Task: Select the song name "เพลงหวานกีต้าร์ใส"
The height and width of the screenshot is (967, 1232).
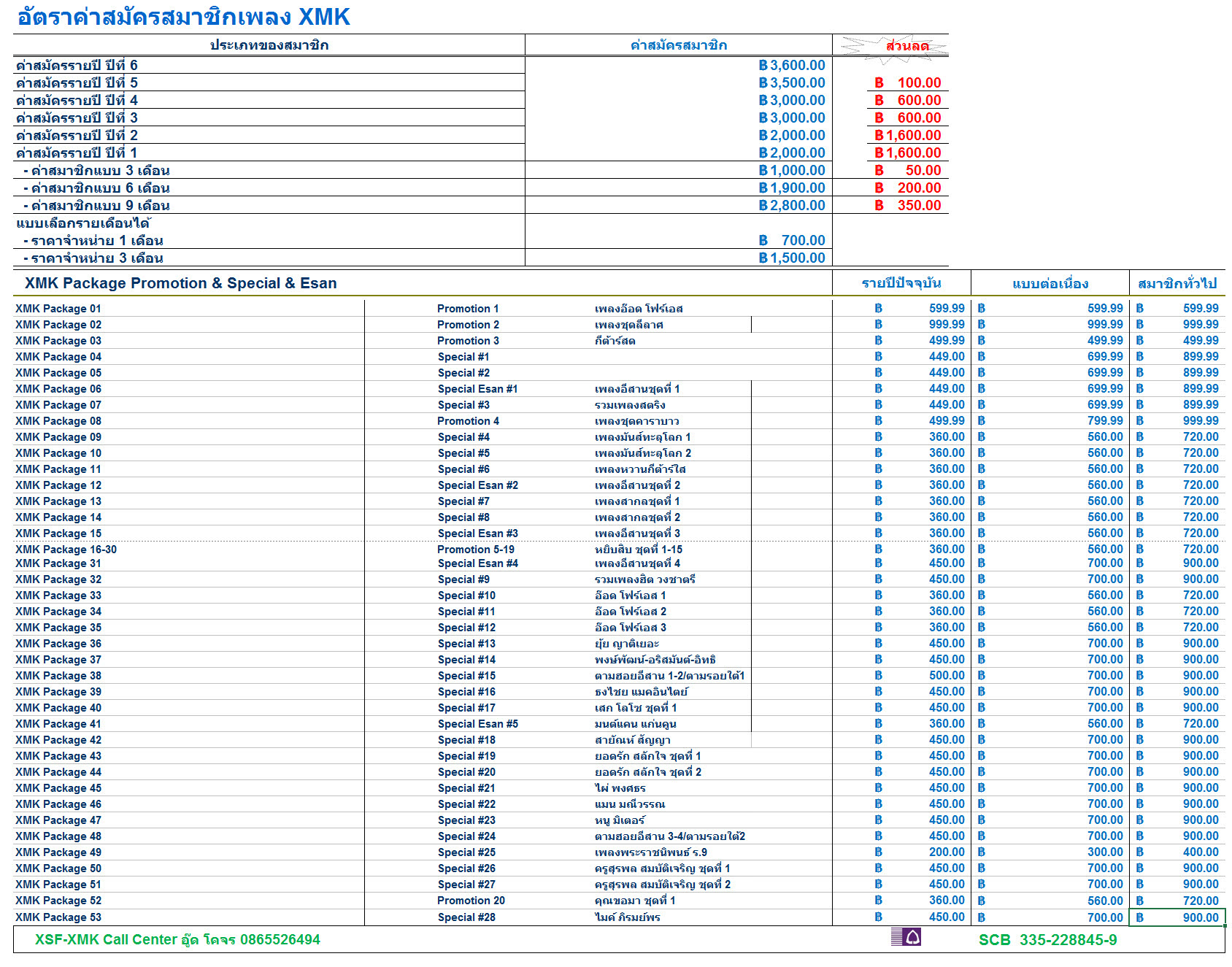Action: [x=640, y=469]
